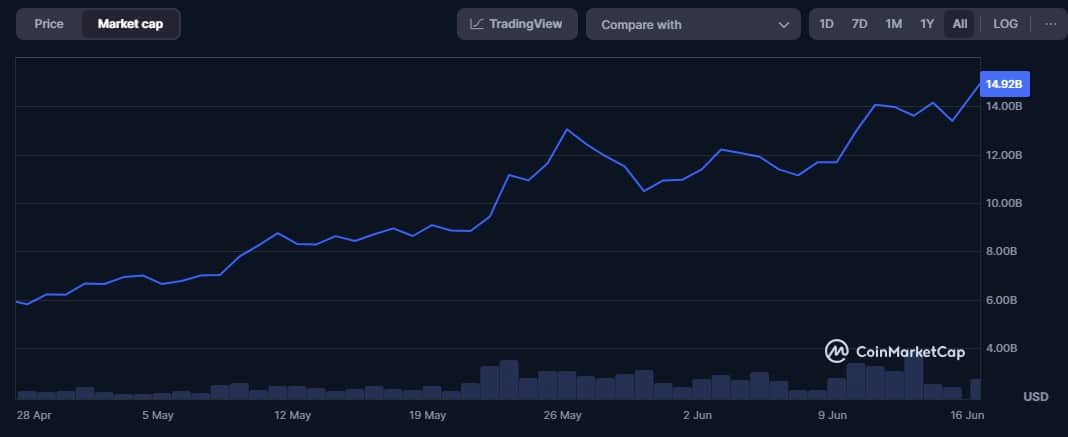Click the 9 Jun date label

(x=832, y=415)
